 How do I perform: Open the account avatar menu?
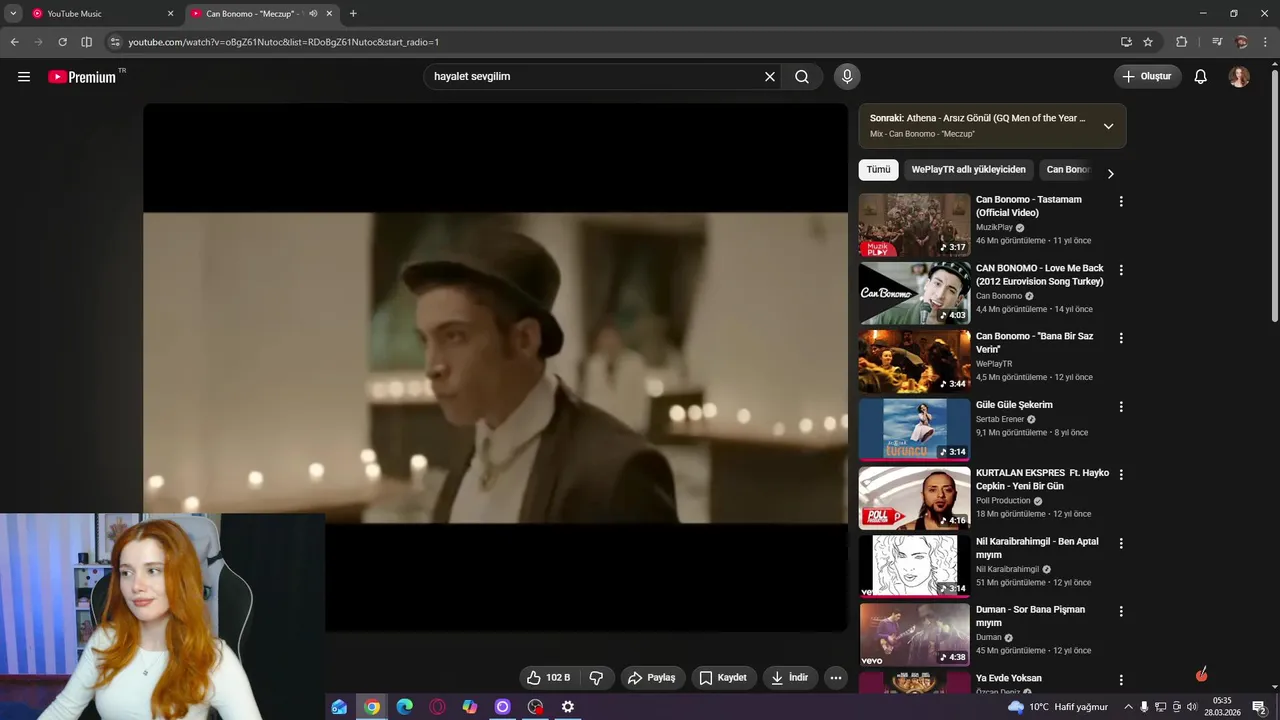click(1239, 77)
